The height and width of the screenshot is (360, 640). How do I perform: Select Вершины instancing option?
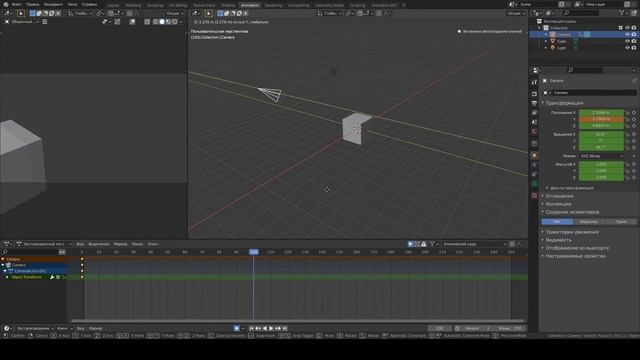point(589,222)
